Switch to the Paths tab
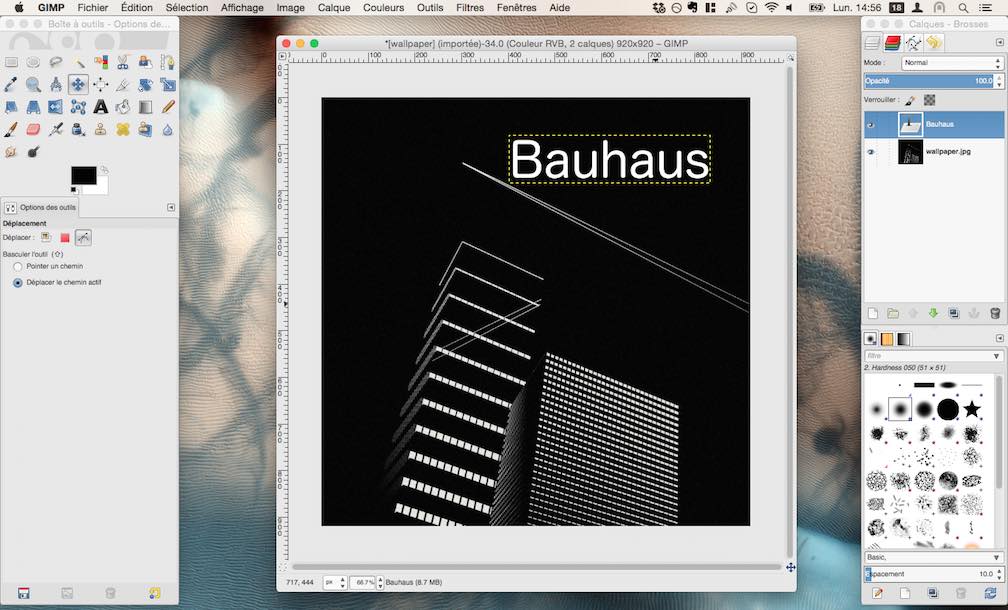The height and width of the screenshot is (610, 1008). tap(913, 43)
